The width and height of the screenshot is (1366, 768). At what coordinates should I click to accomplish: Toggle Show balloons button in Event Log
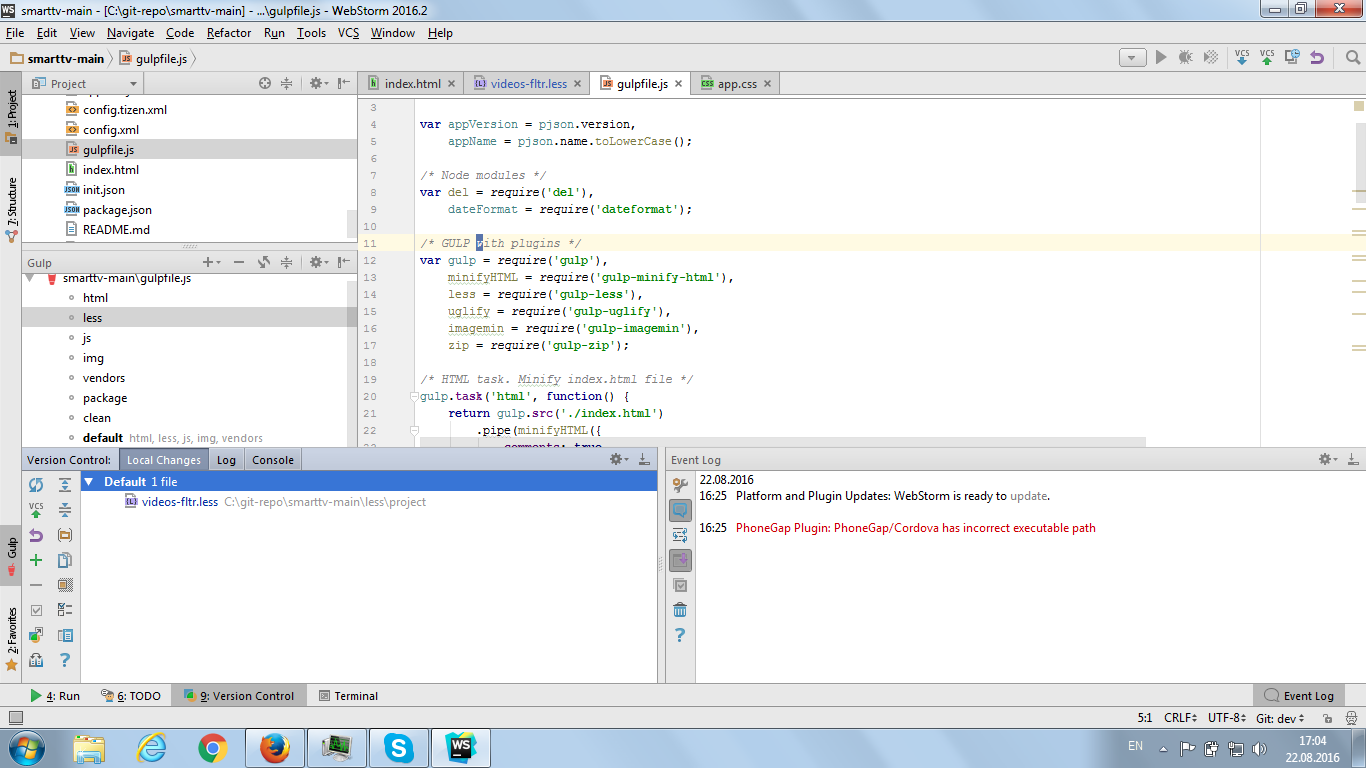pyautogui.click(x=680, y=510)
